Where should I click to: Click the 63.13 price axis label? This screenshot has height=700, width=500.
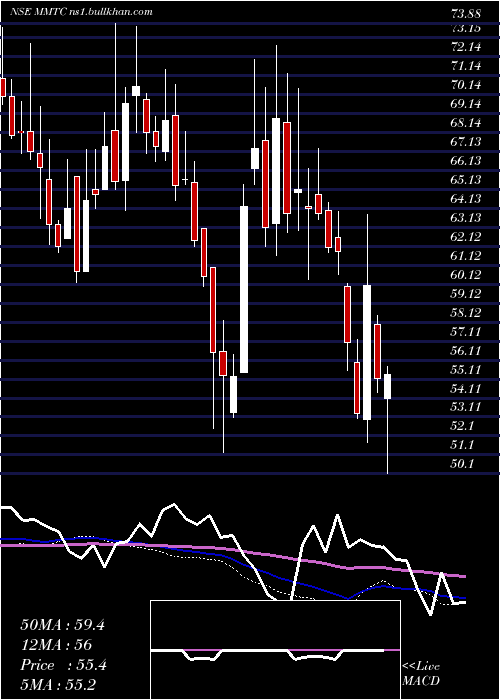click(x=466, y=218)
